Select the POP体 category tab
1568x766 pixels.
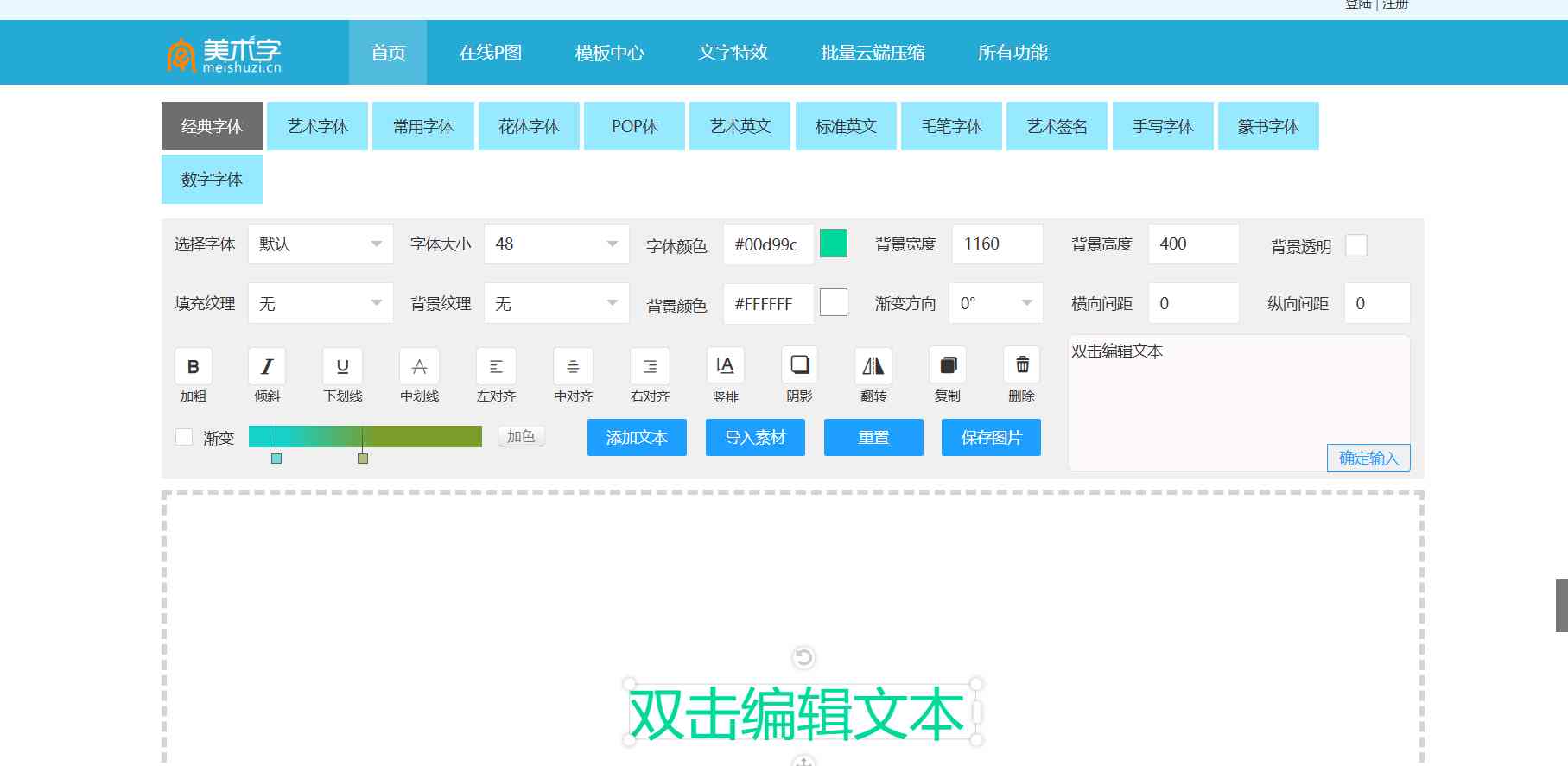pyautogui.click(x=634, y=126)
